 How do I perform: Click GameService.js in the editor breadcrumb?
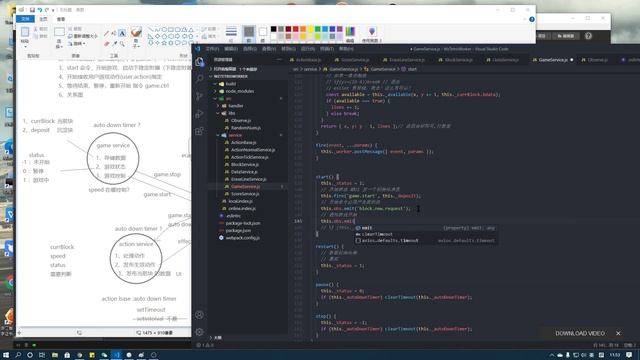click(x=344, y=69)
